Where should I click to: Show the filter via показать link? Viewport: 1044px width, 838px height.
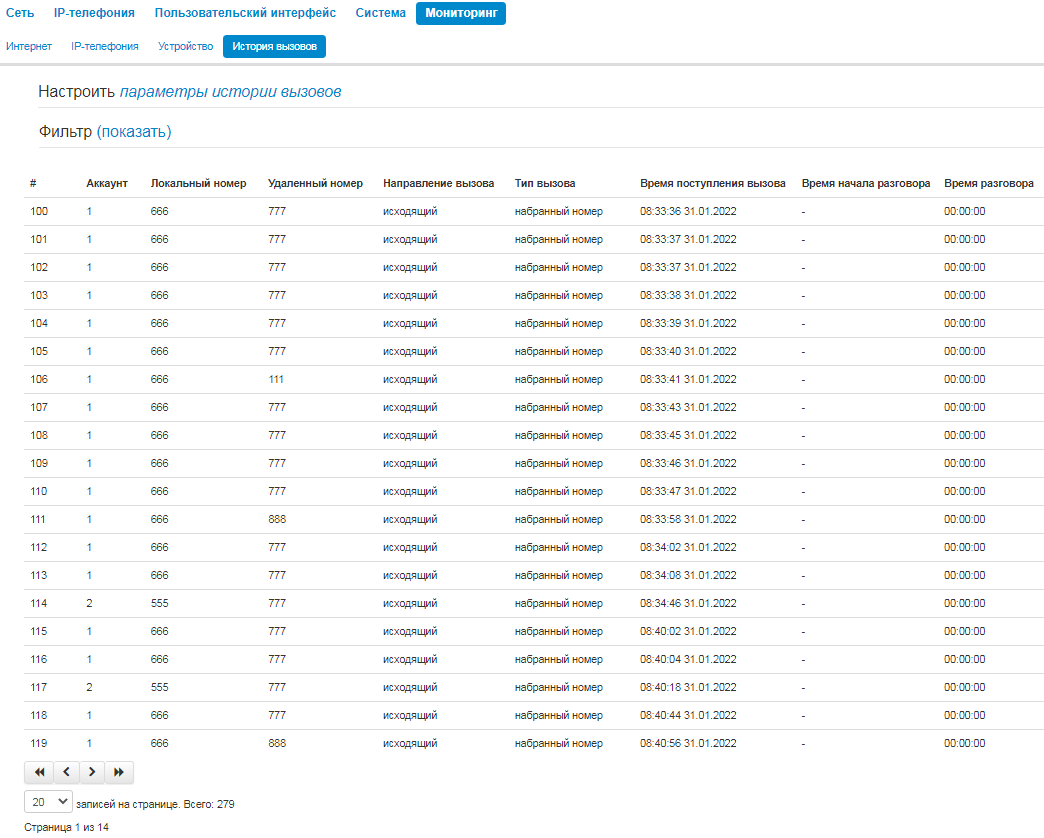(x=134, y=132)
